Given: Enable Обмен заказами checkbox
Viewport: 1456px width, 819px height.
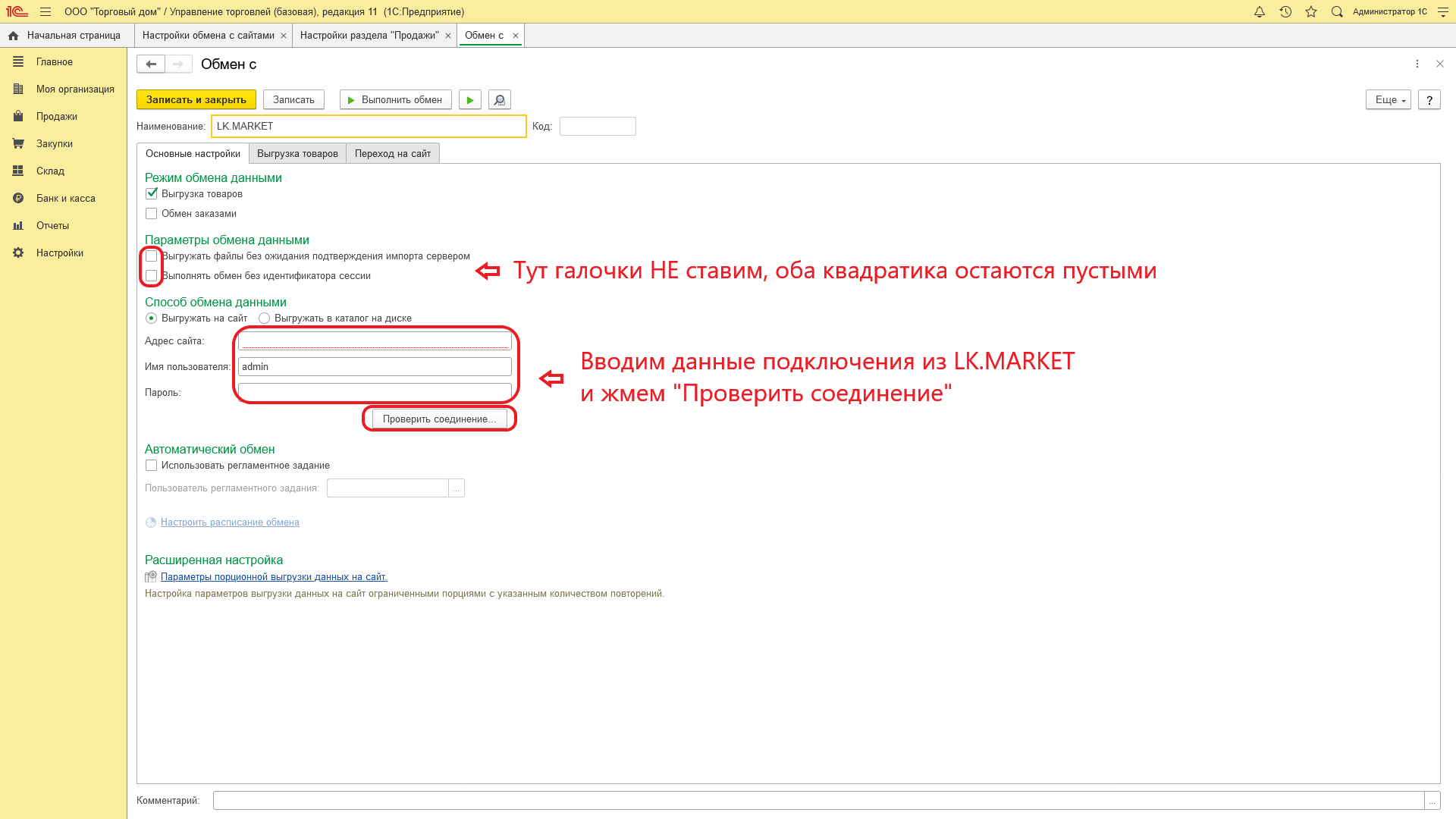Looking at the screenshot, I should [x=152, y=214].
